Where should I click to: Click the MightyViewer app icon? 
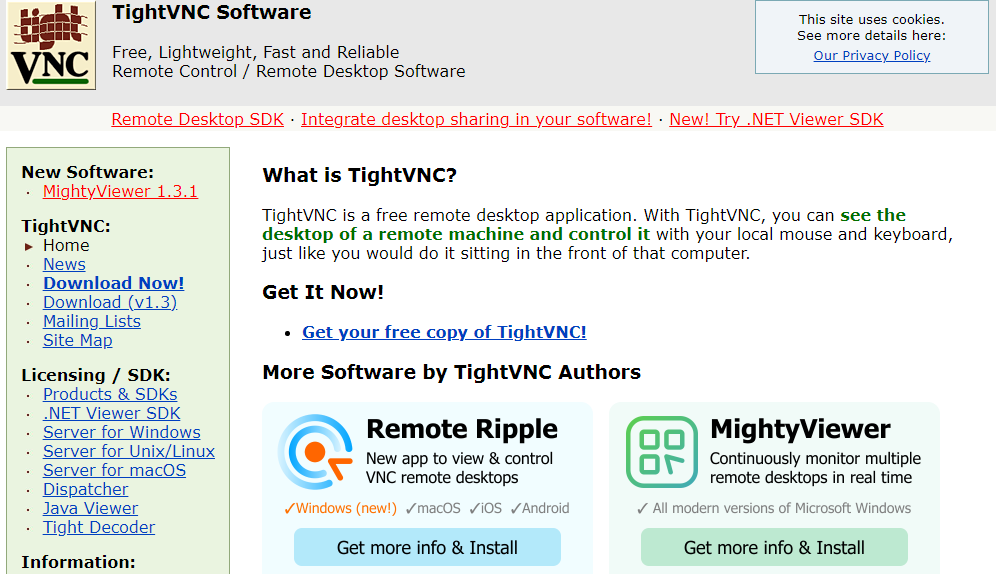(x=661, y=451)
